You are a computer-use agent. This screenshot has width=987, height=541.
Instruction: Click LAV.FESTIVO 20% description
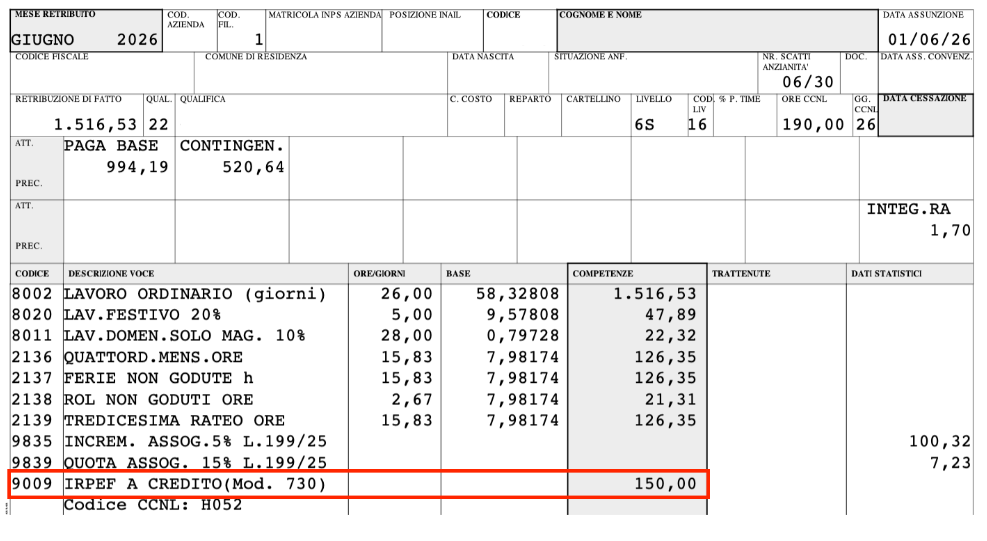point(142,315)
